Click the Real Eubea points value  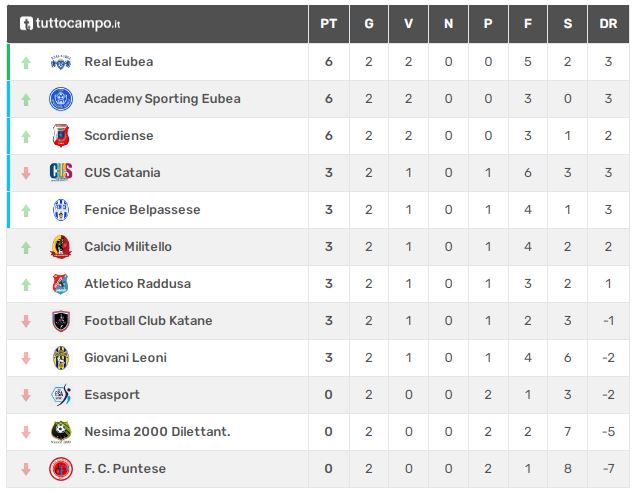(328, 62)
